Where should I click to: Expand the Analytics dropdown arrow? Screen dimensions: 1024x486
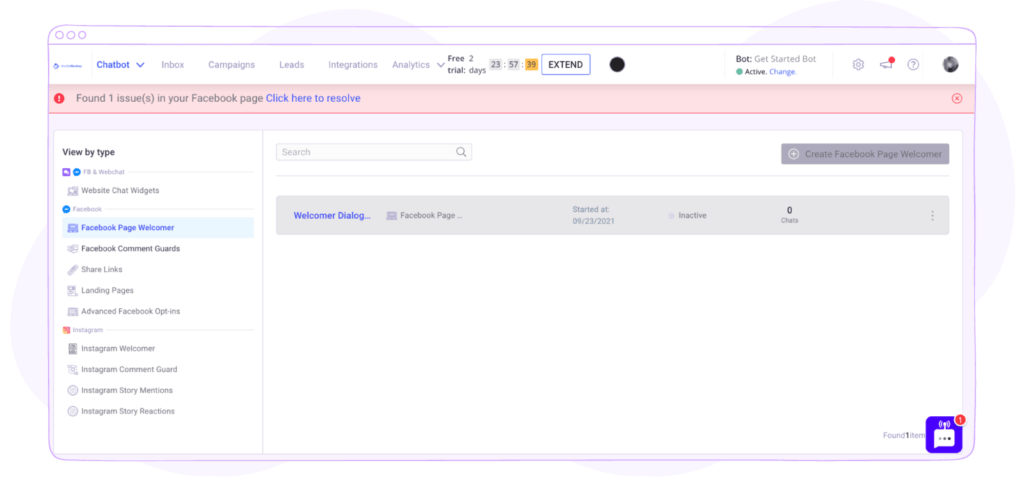[x=440, y=65]
